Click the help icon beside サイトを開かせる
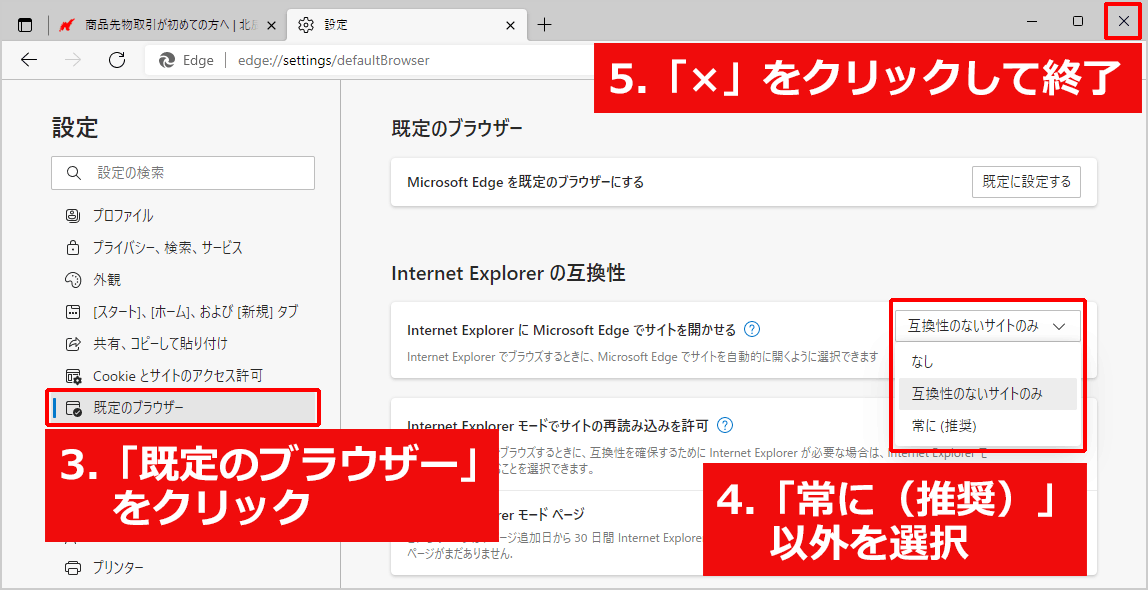This screenshot has height=590, width=1148. point(752,329)
